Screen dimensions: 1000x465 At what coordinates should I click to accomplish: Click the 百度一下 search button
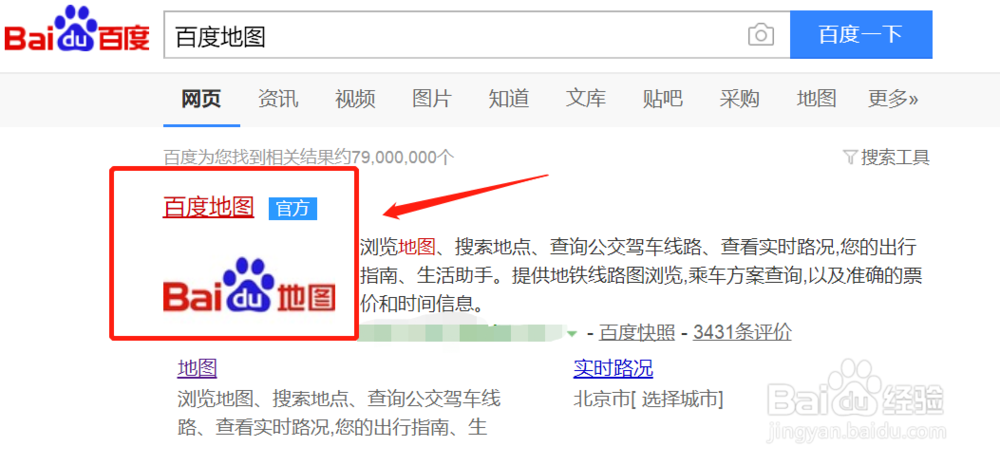click(x=861, y=34)
